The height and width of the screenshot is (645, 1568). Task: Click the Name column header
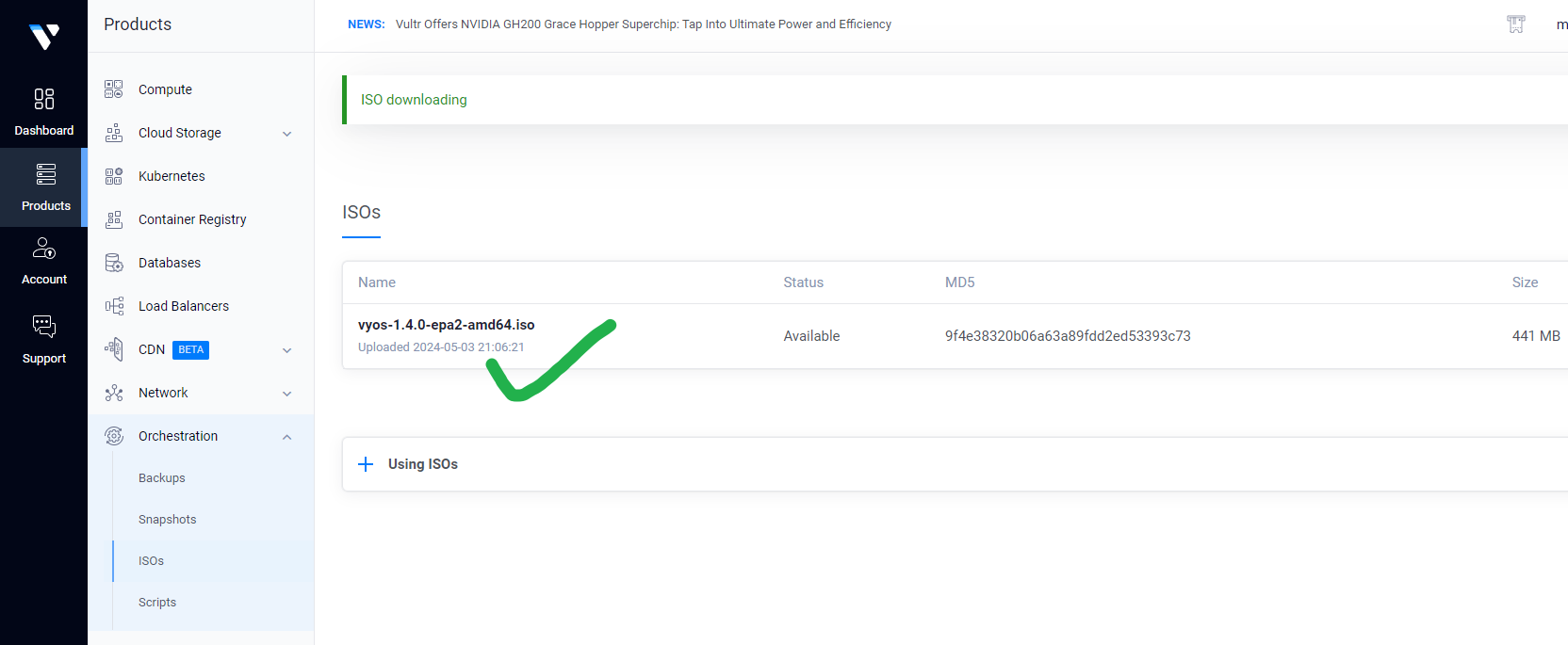pyautogui.click(x=376, y=282)
